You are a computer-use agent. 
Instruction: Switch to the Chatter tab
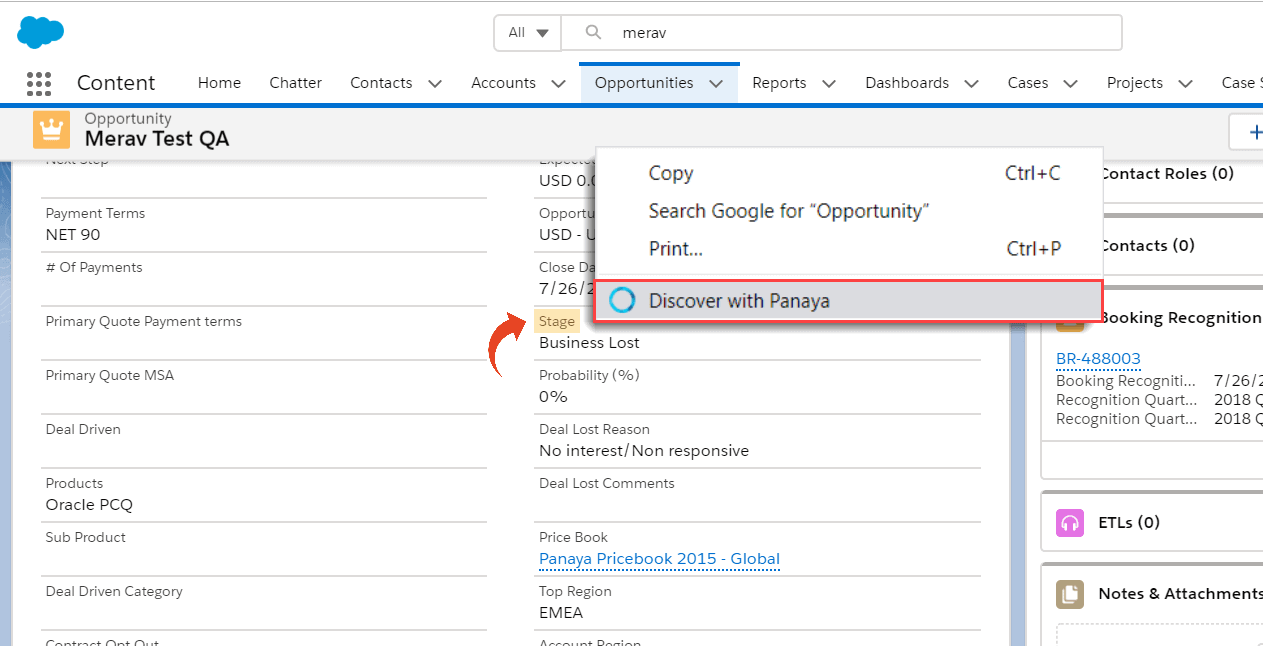pos(295,83)
